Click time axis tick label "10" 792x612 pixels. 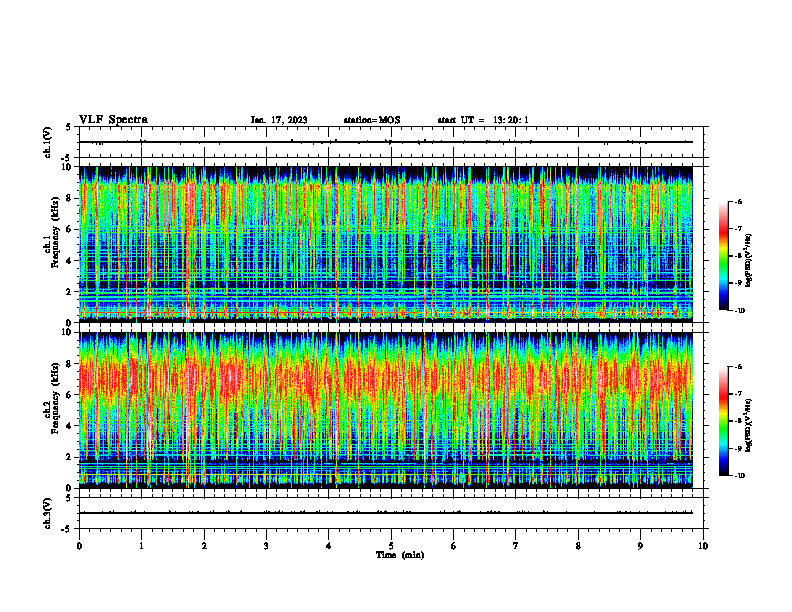703,546
